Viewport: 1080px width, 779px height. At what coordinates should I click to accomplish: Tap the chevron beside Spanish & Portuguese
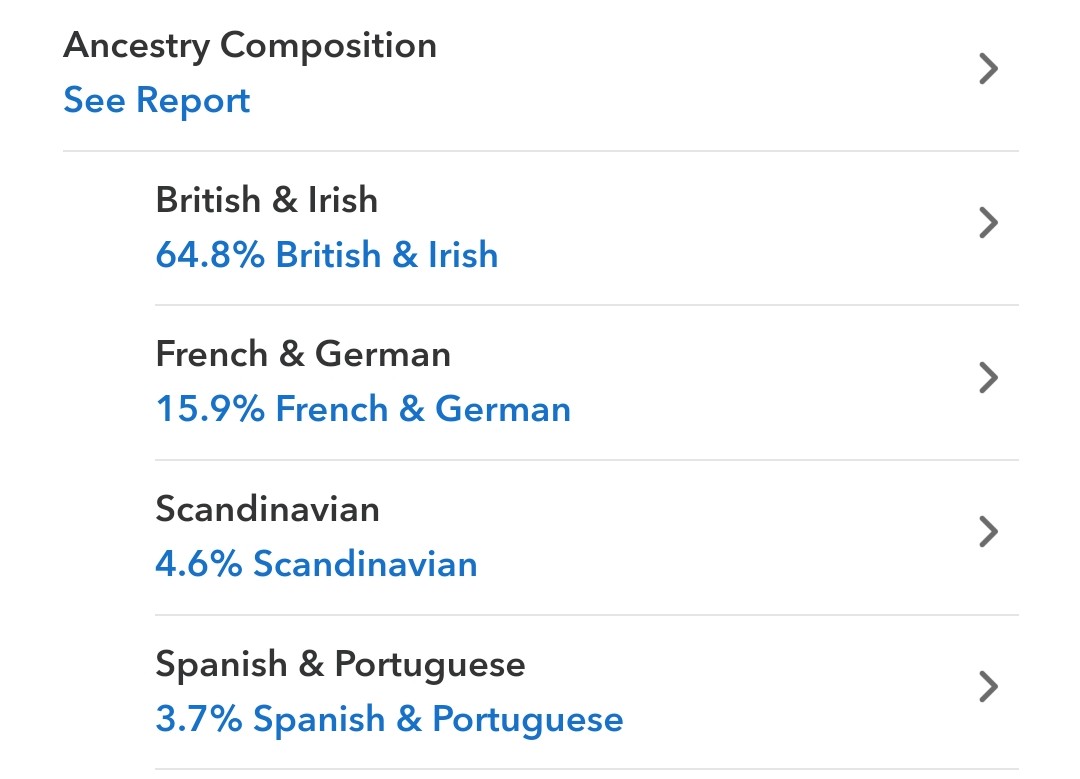(988, 687)
